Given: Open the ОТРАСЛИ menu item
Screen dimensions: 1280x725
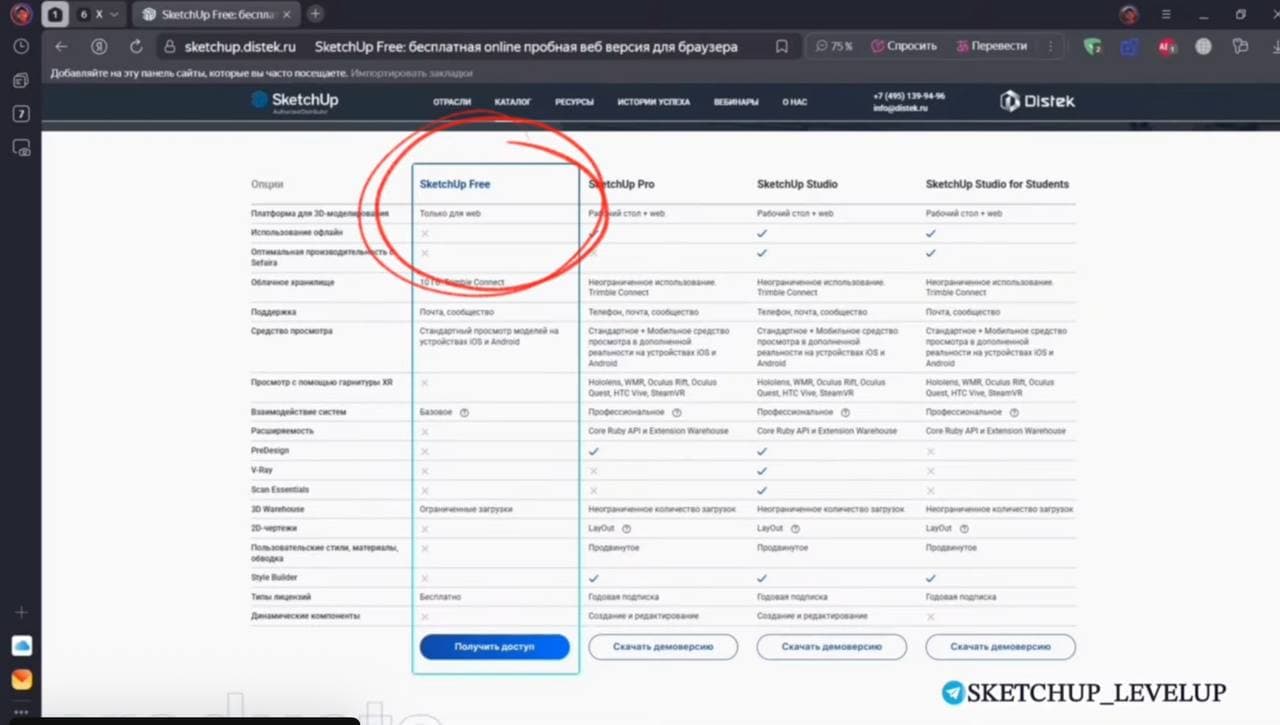Looking at the screenshot, I should tap(452, 102).
